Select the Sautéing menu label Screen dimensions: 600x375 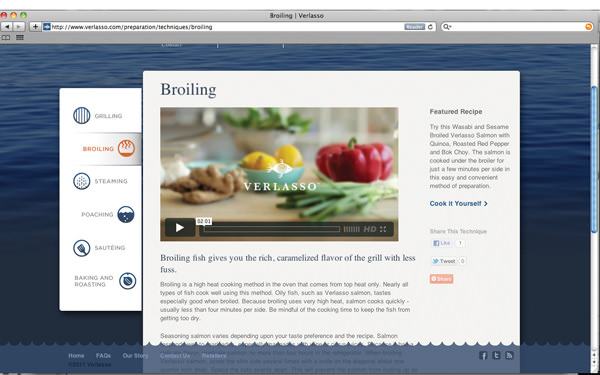pyautogui.click(x=110, y=248)
